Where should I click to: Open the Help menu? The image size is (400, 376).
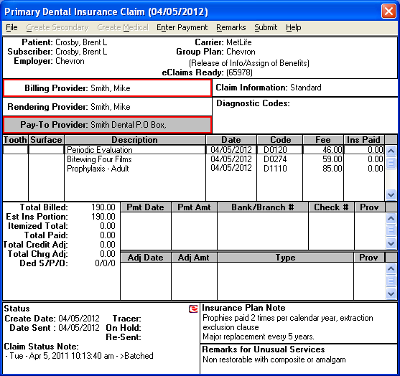pos(293,27)
